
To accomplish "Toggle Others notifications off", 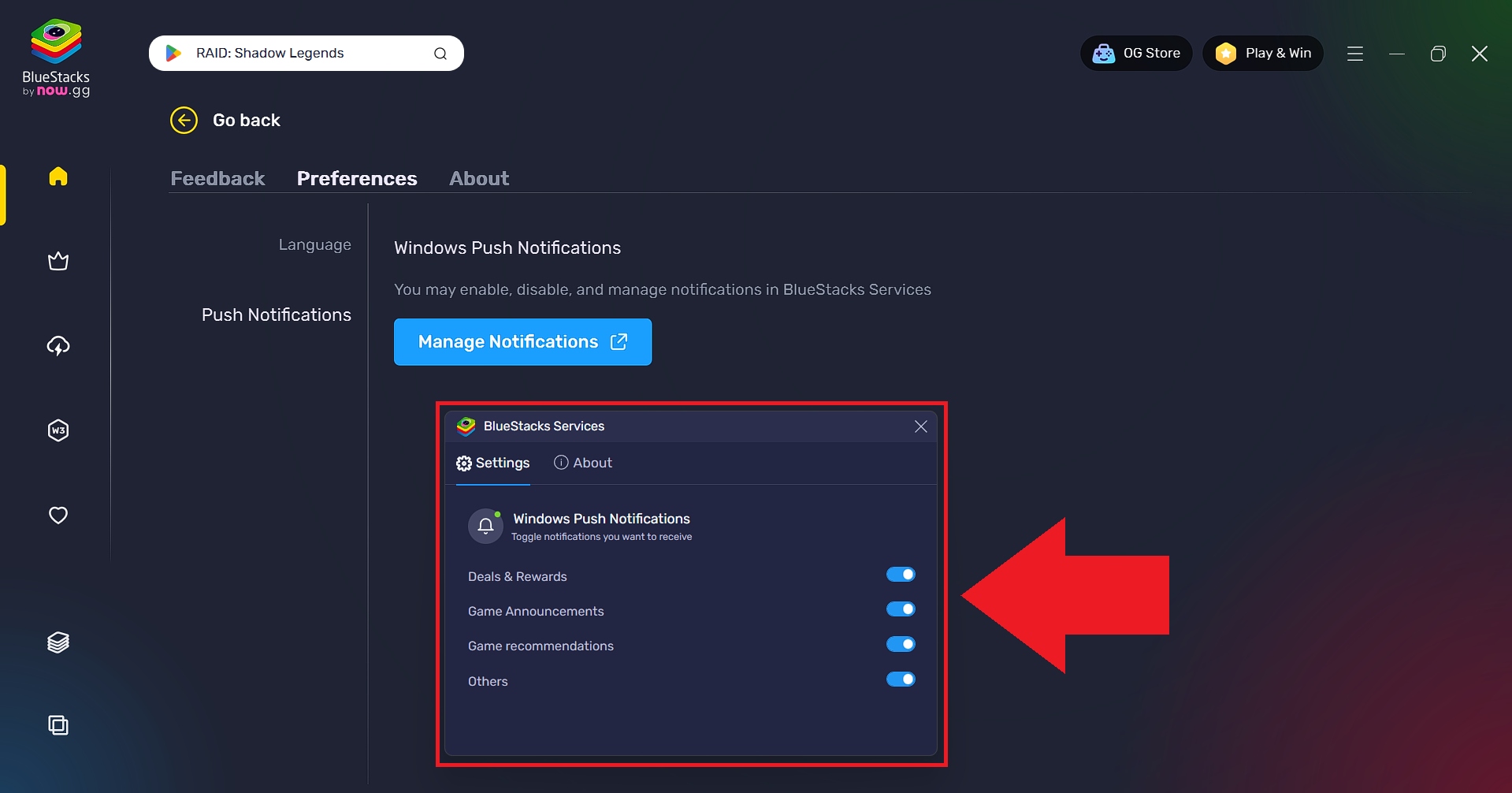I will pyautogui.click(x=901, y=679).
